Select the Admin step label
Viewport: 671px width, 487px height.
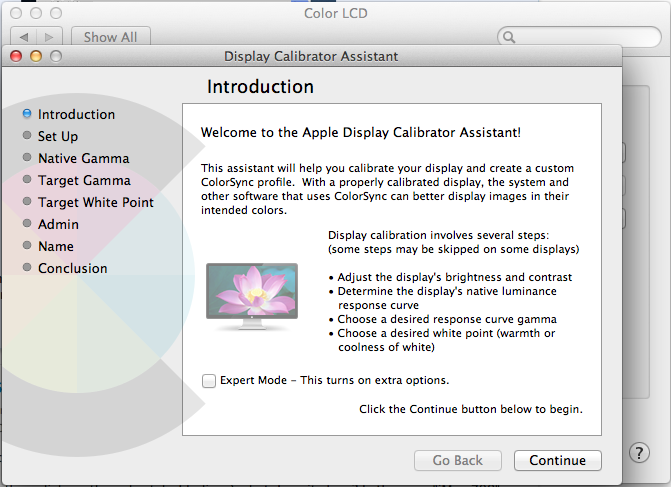pyautogui.click(x=58, y=224)
